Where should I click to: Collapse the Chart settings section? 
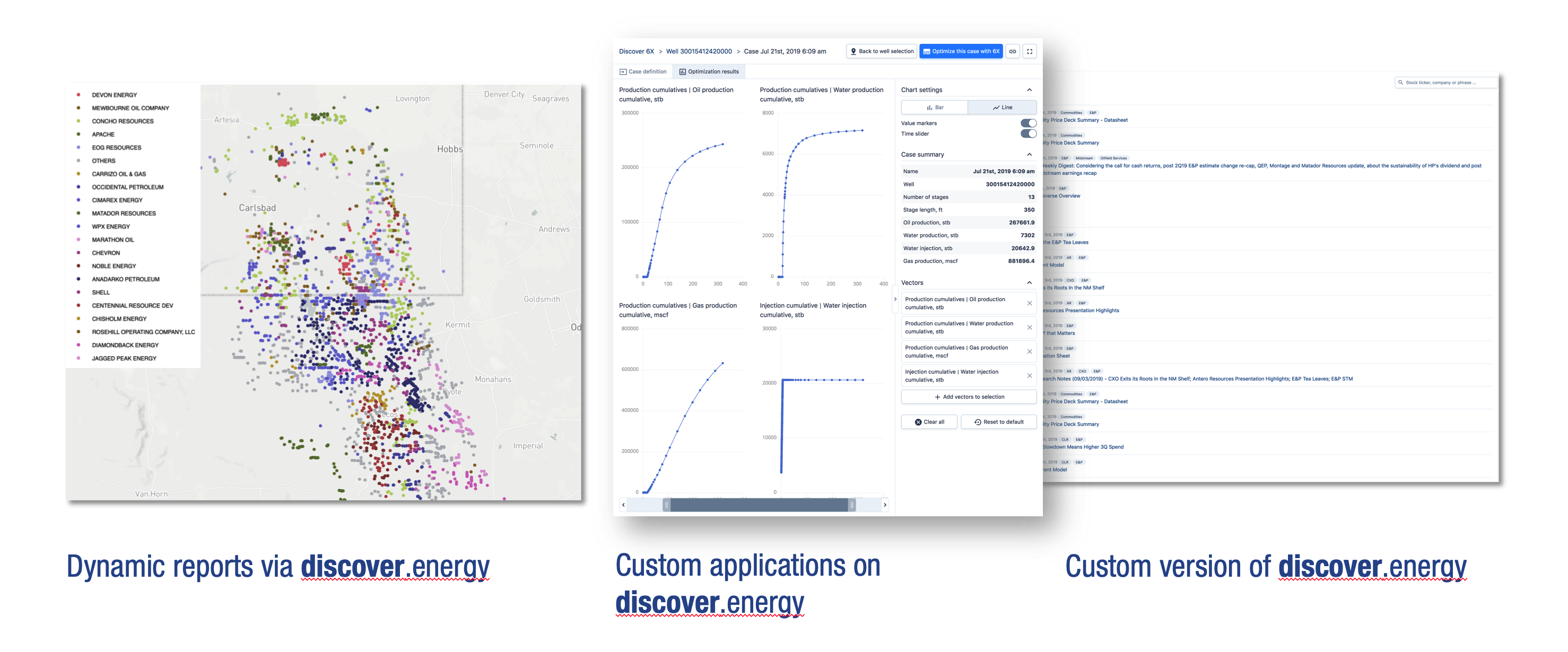(x=1029, y=90)
